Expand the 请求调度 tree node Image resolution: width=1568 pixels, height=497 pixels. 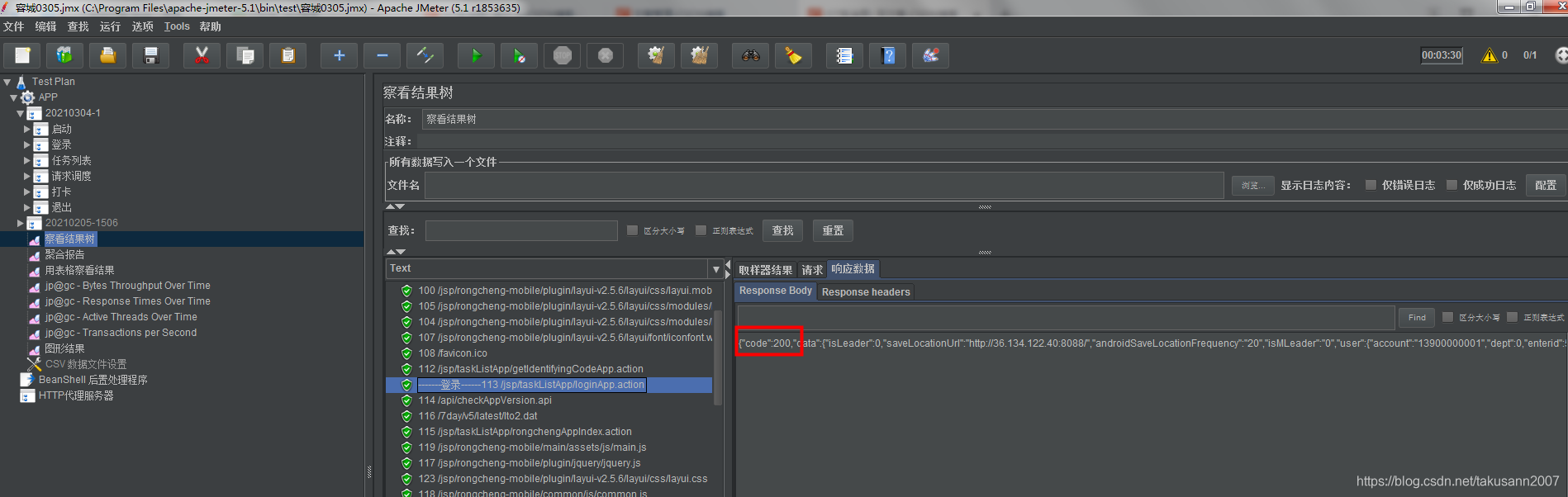tap(27, 176)
